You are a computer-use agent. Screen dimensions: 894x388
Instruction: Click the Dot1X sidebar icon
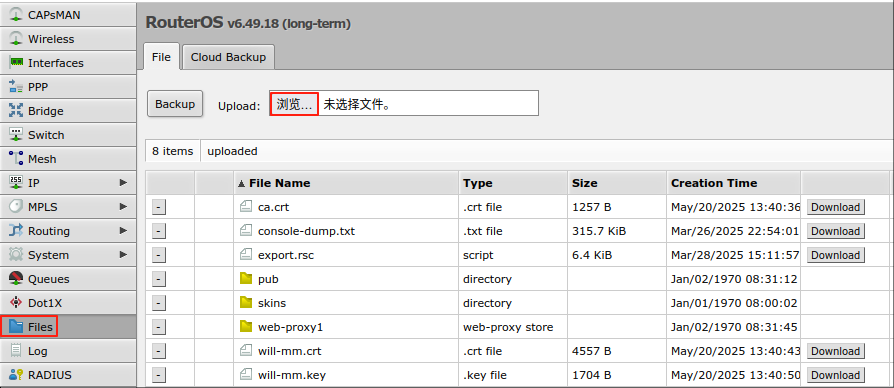click(17, 303)
